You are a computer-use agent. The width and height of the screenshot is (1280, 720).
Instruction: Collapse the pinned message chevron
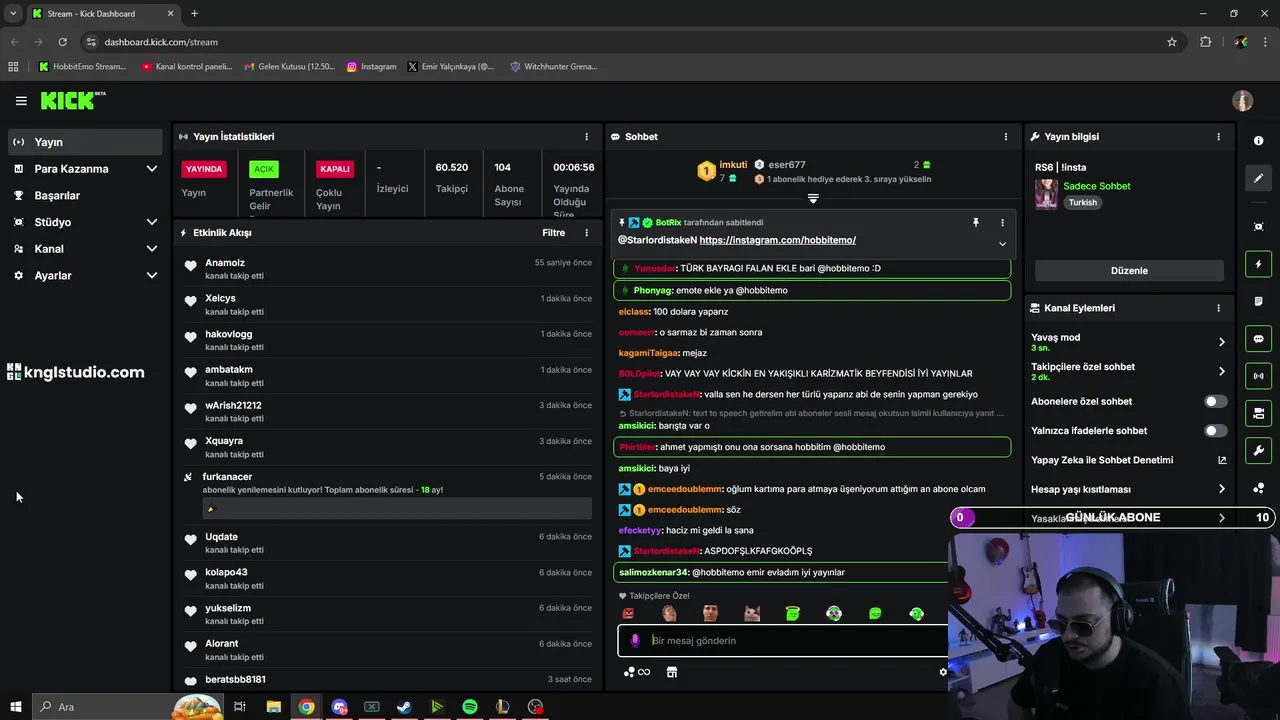click(1002, 244)
